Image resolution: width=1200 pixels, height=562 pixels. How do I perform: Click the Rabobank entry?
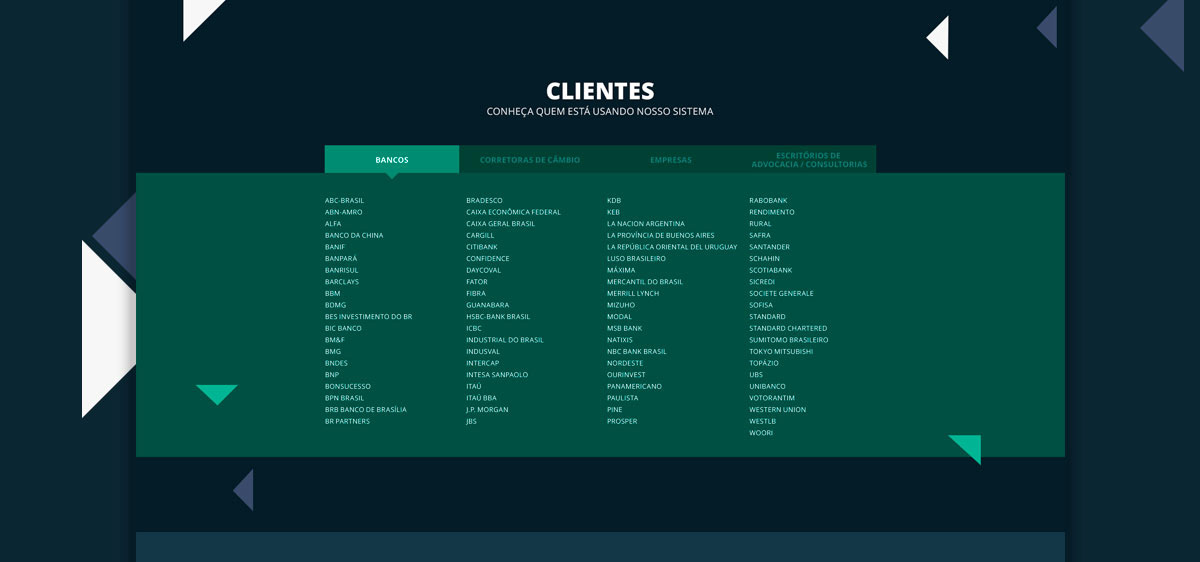coord(768,201)
